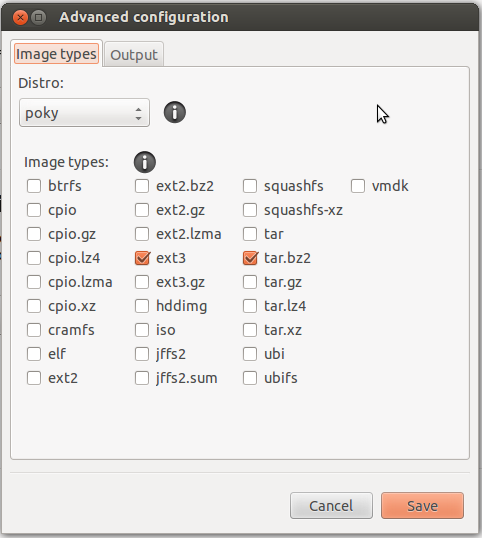Image resolution: width=482 pixels, height=538 pixels.
Task: Check the ext2 image type
Action: tap(34, 378)
